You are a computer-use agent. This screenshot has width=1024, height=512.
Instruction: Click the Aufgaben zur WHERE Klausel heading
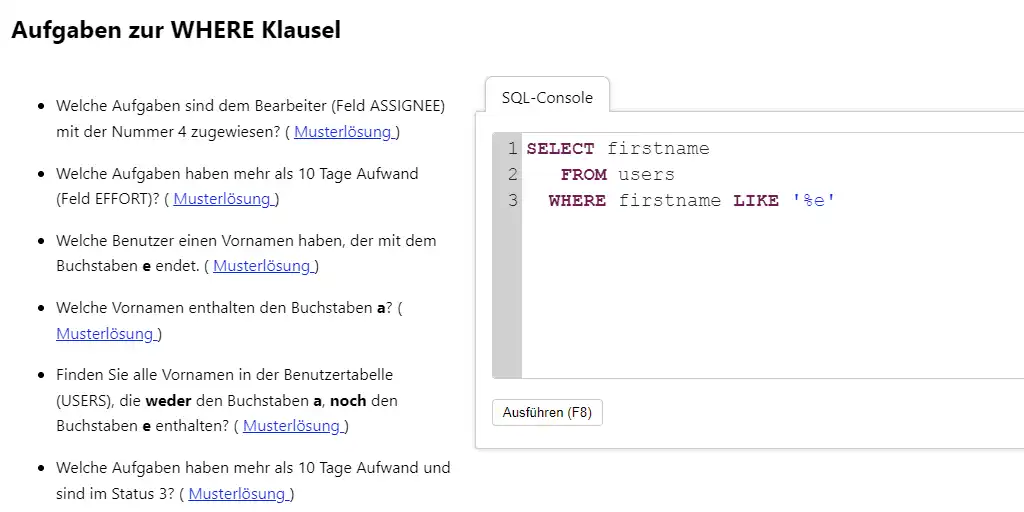pyautogui.click(x=176, y=30)
